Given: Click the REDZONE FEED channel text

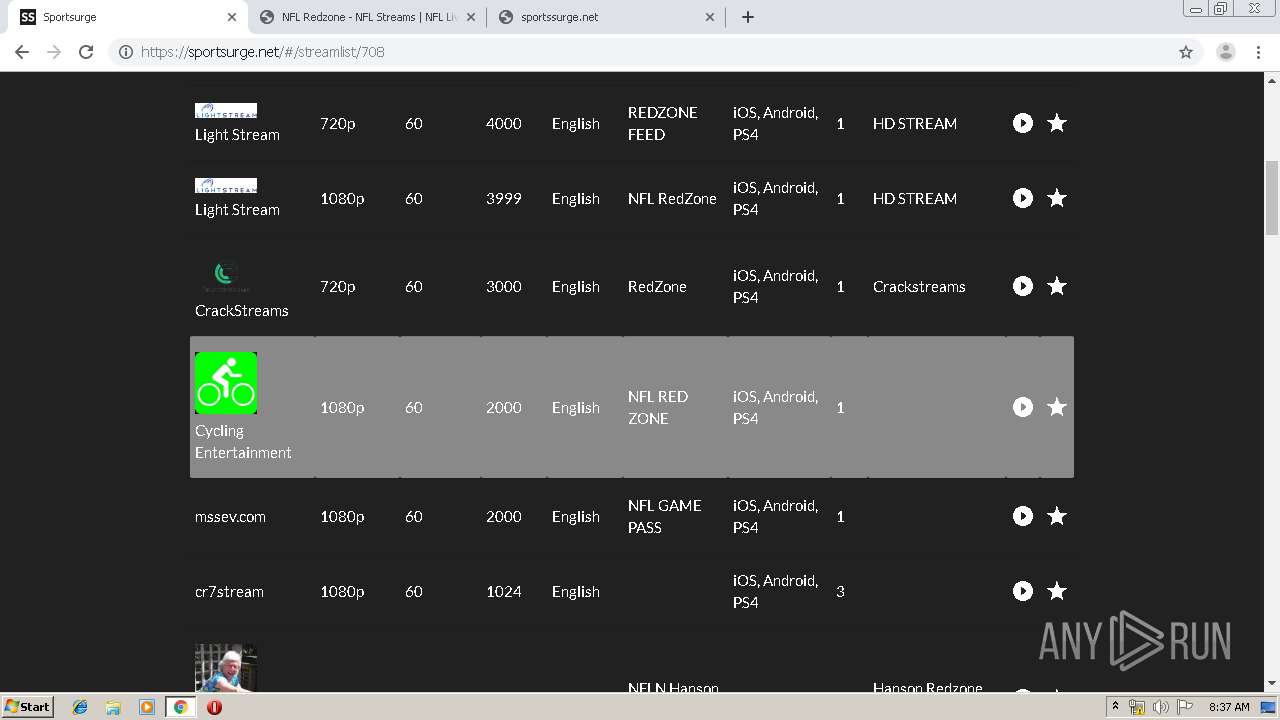Looking at the screenshot, I should tap(663, 123).
